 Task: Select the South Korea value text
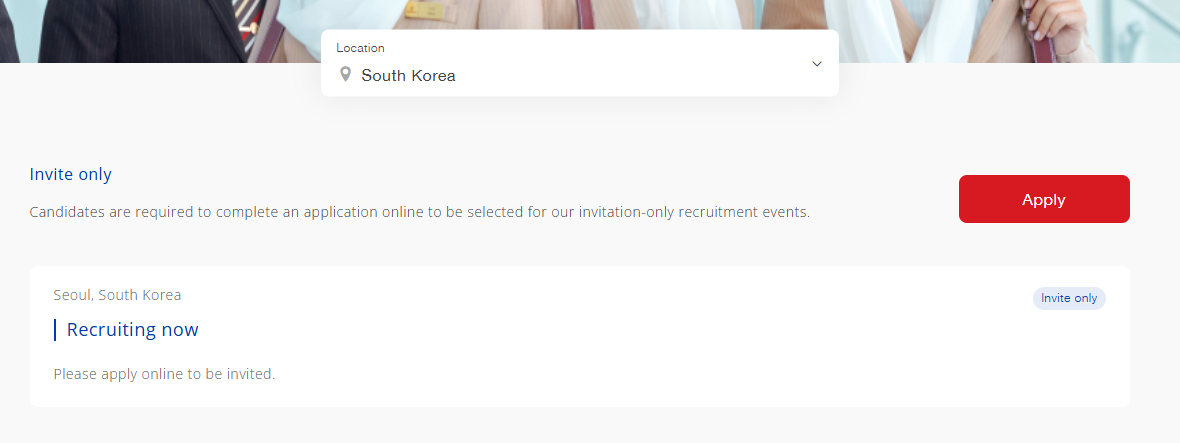click(x=408, y=75)
